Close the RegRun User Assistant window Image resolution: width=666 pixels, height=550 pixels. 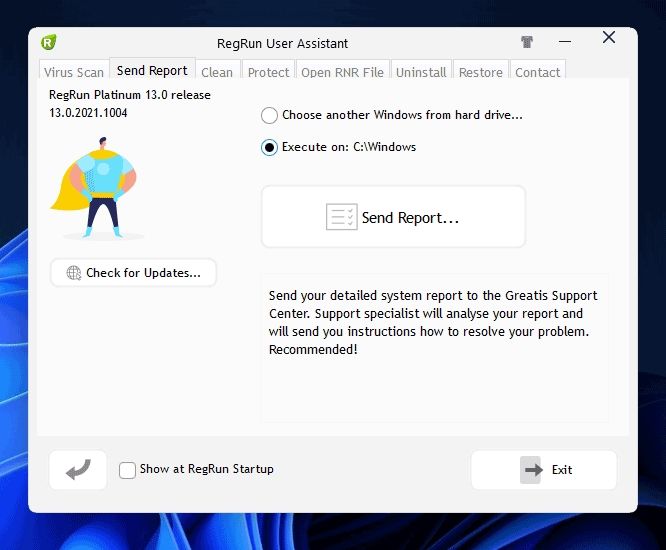coord(609,37)
